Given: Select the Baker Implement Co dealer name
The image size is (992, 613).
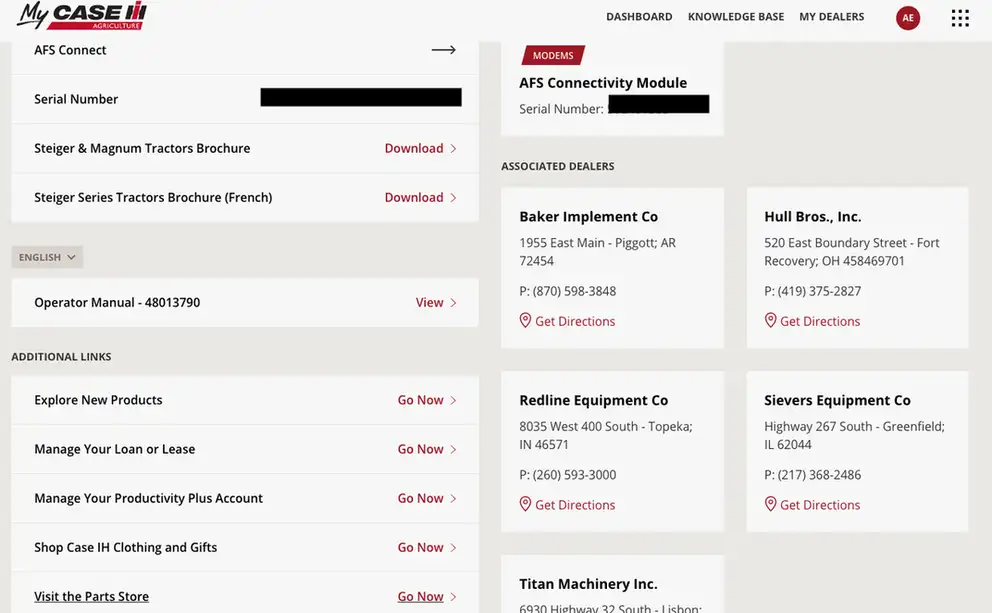Looking at the screenshot, I should tap(588, 216).
